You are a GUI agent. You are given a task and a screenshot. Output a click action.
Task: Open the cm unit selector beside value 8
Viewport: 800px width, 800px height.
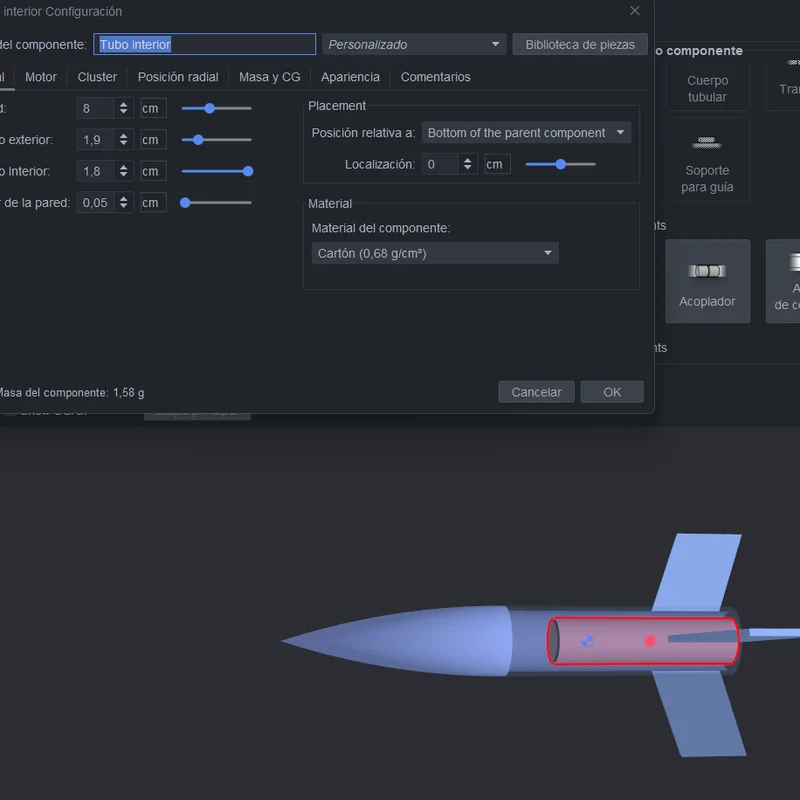pyautogui.click(x=153, y=108)
